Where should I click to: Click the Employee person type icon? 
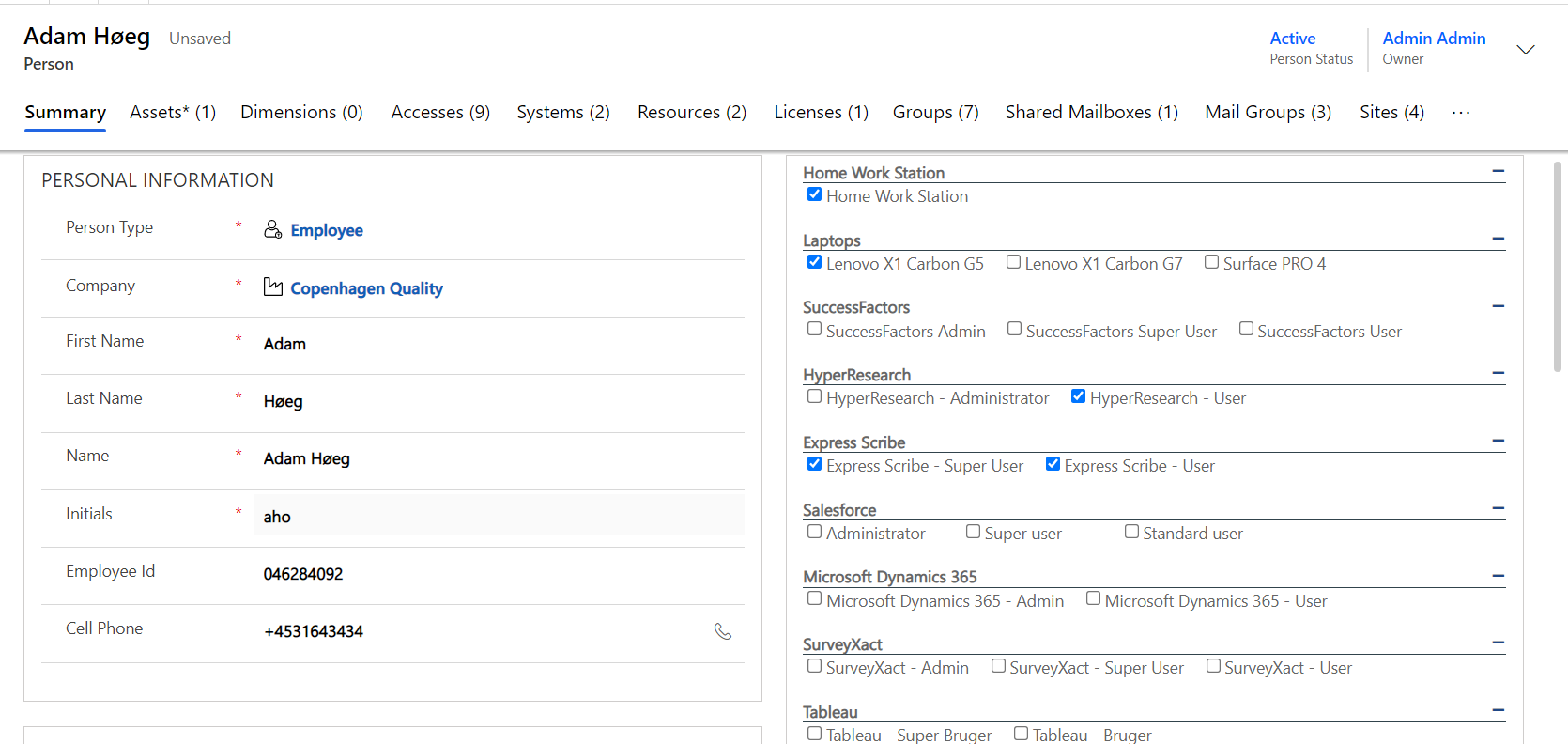click(x=272, y=230)
